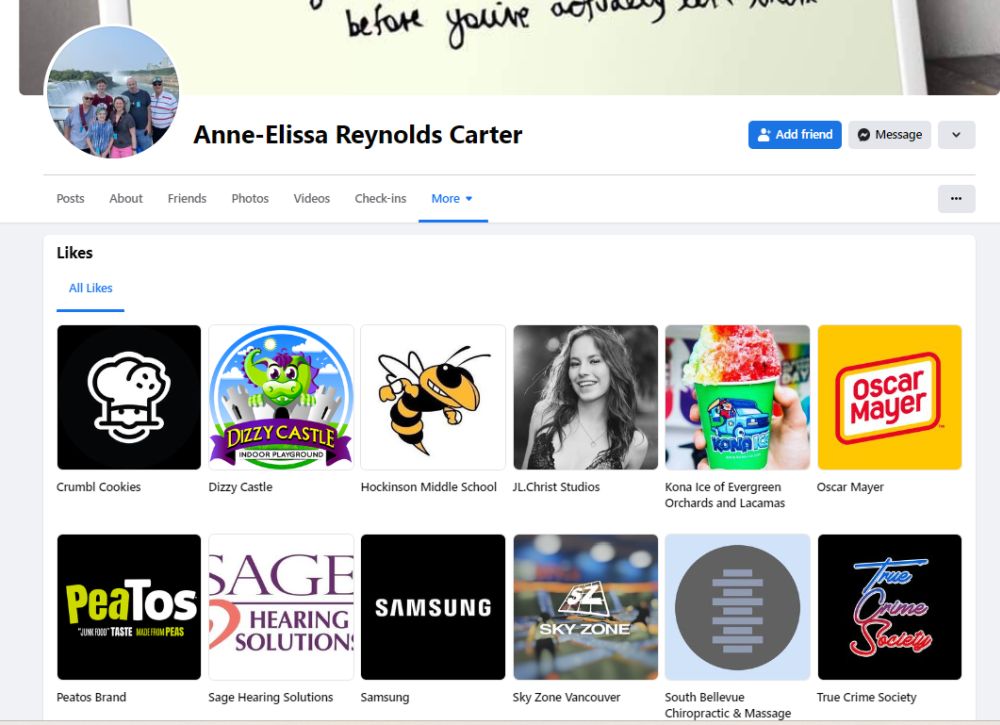The height and width of the screenshot is (725, 1000).
Task: Open the Oscar Mayer page link
Action: point(850,487)
